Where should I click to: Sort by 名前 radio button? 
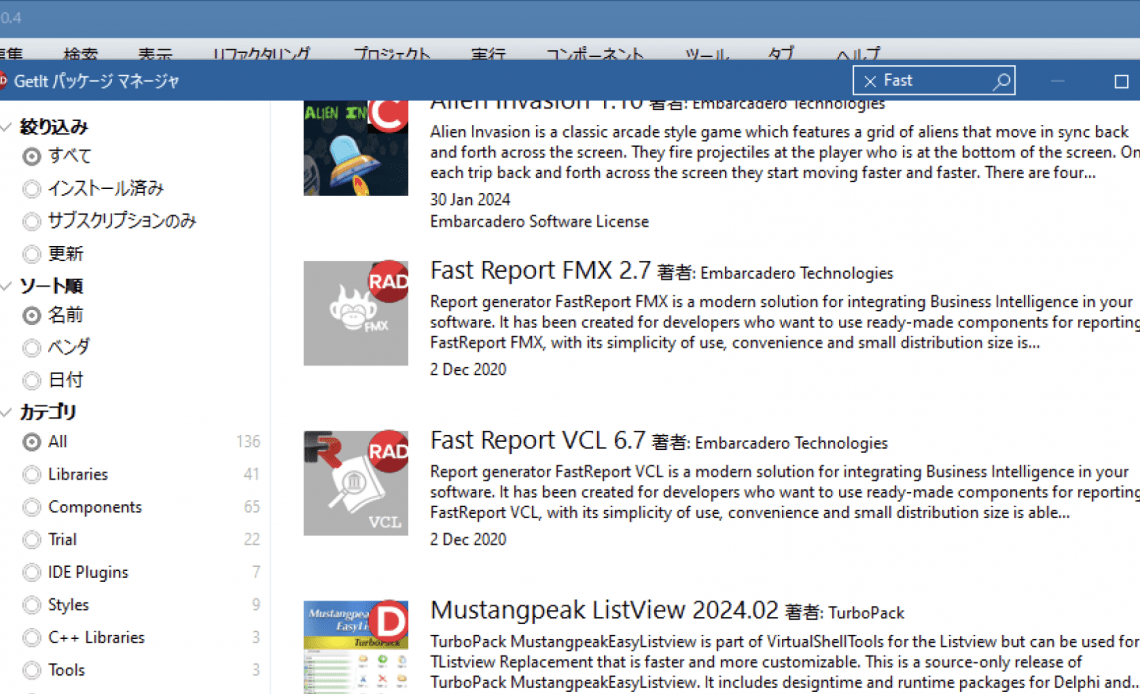(31, 315)
